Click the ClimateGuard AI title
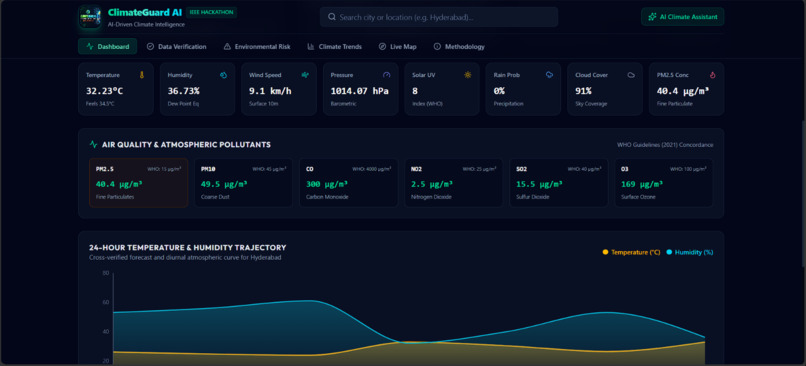This screenshot has width=806, height=366. [x=145, y=12]
